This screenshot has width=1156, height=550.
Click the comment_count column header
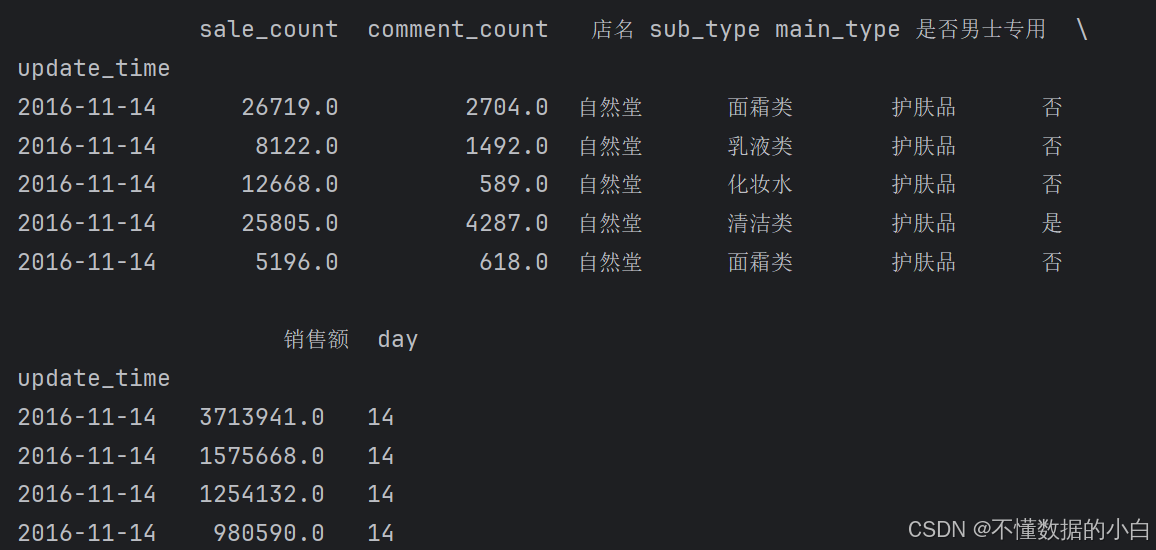(458, 29)
